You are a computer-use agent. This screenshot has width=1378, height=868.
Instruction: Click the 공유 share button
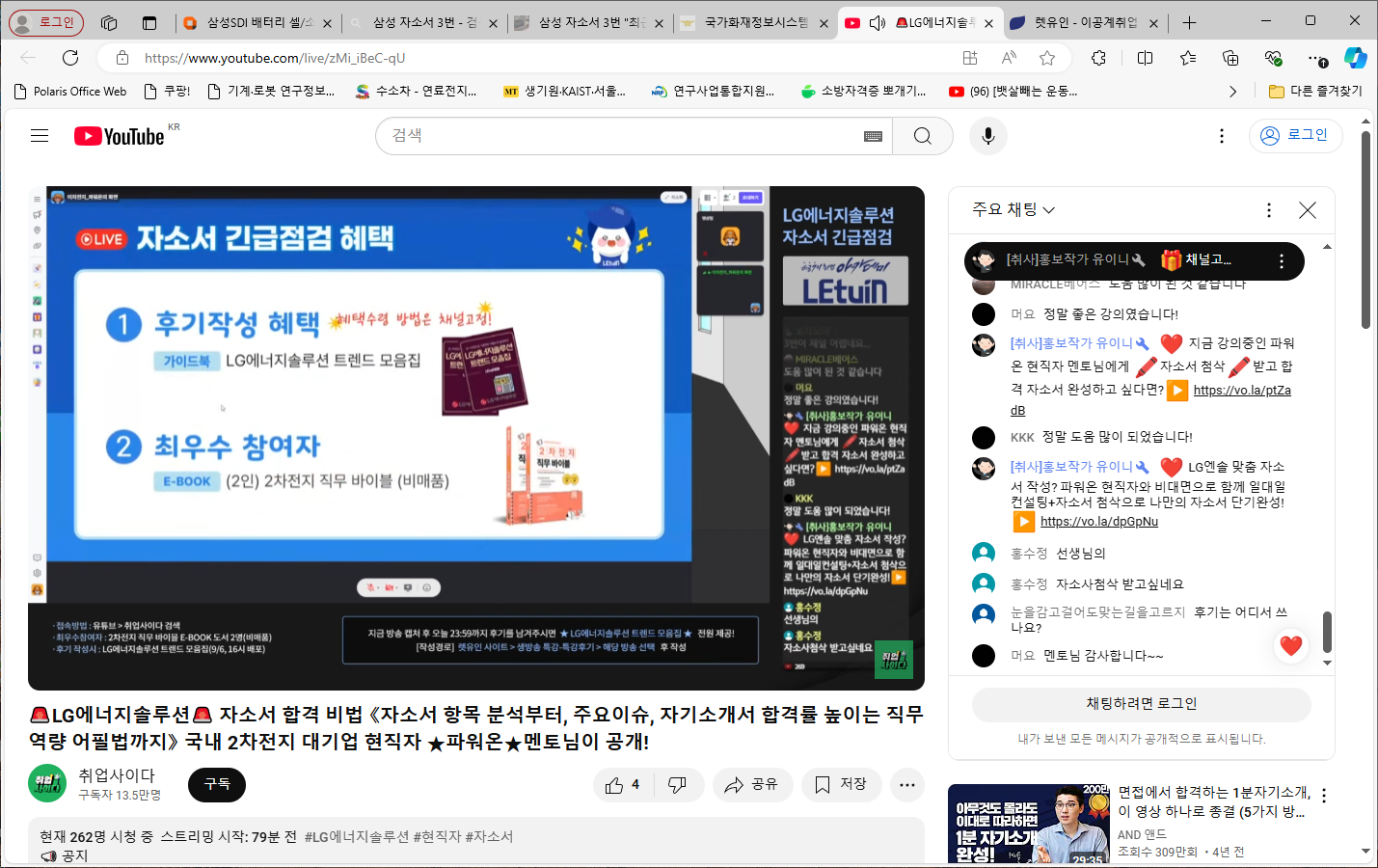click(751, 785)
